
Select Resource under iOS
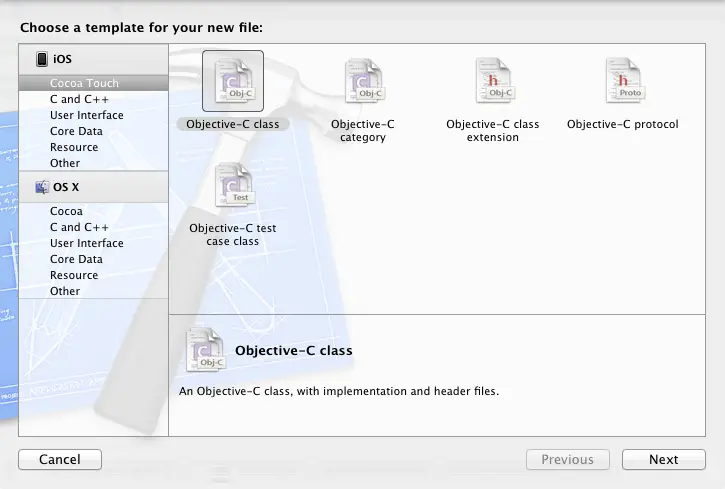[74, 147]
